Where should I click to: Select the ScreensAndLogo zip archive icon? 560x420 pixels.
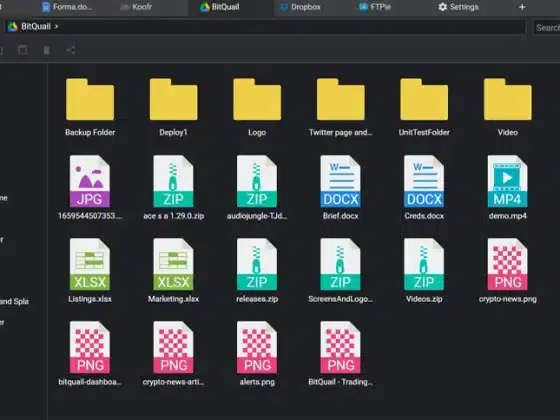click(x=340, y=264)
